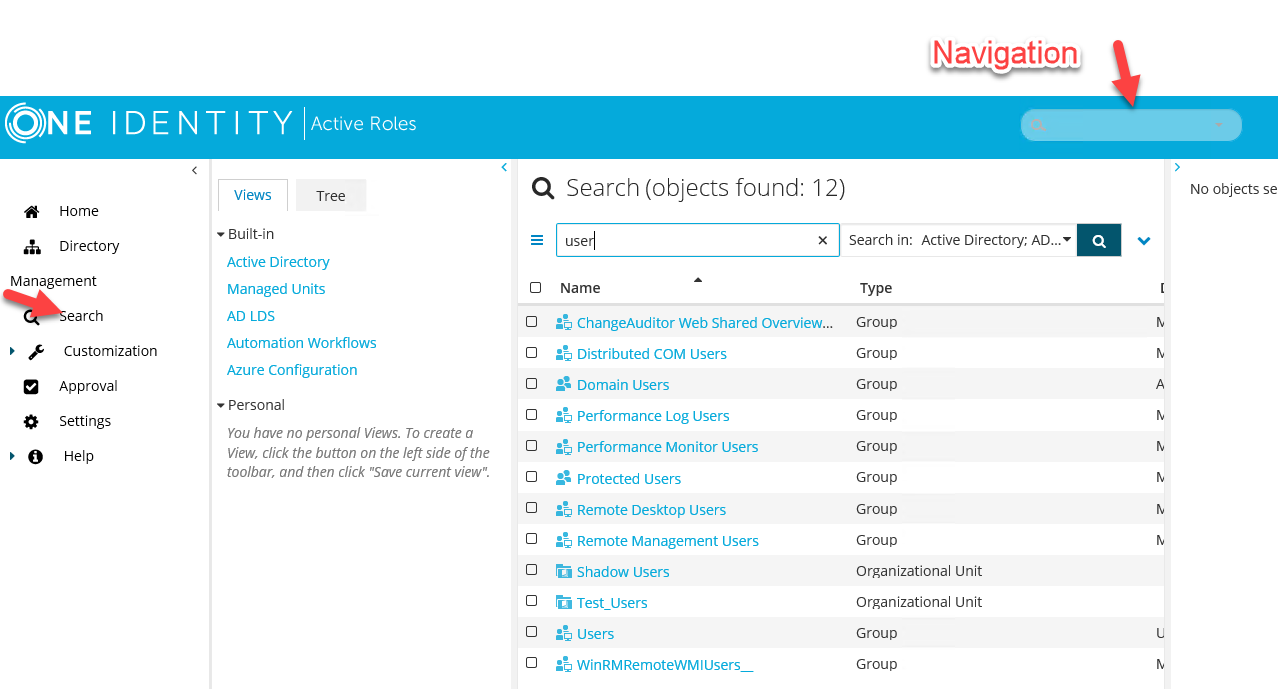Open Azure Configuration view
The width and height of the screenshot is (1278, 689).
pos(292,370)
